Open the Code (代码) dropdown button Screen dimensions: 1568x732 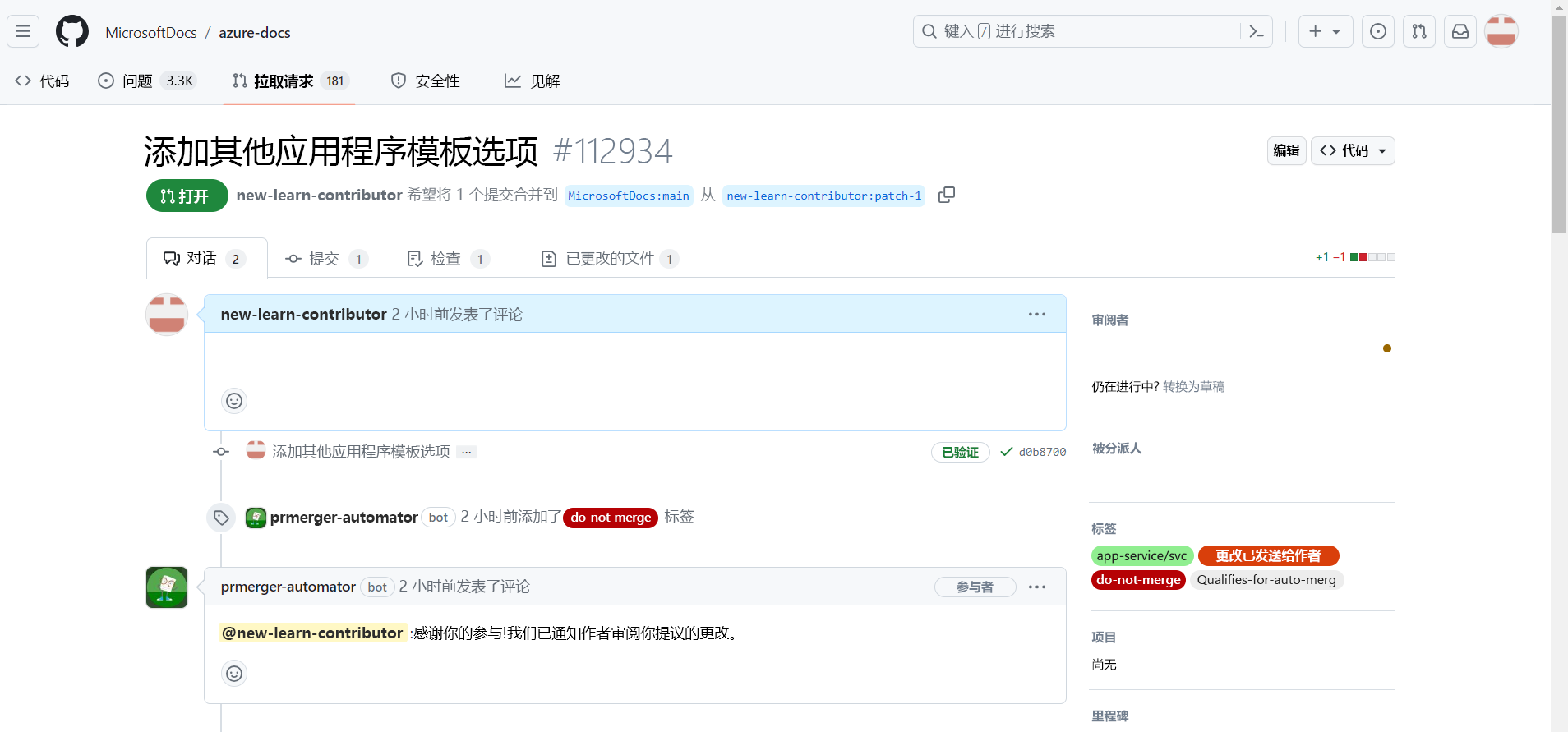[x=1353, y=150]
